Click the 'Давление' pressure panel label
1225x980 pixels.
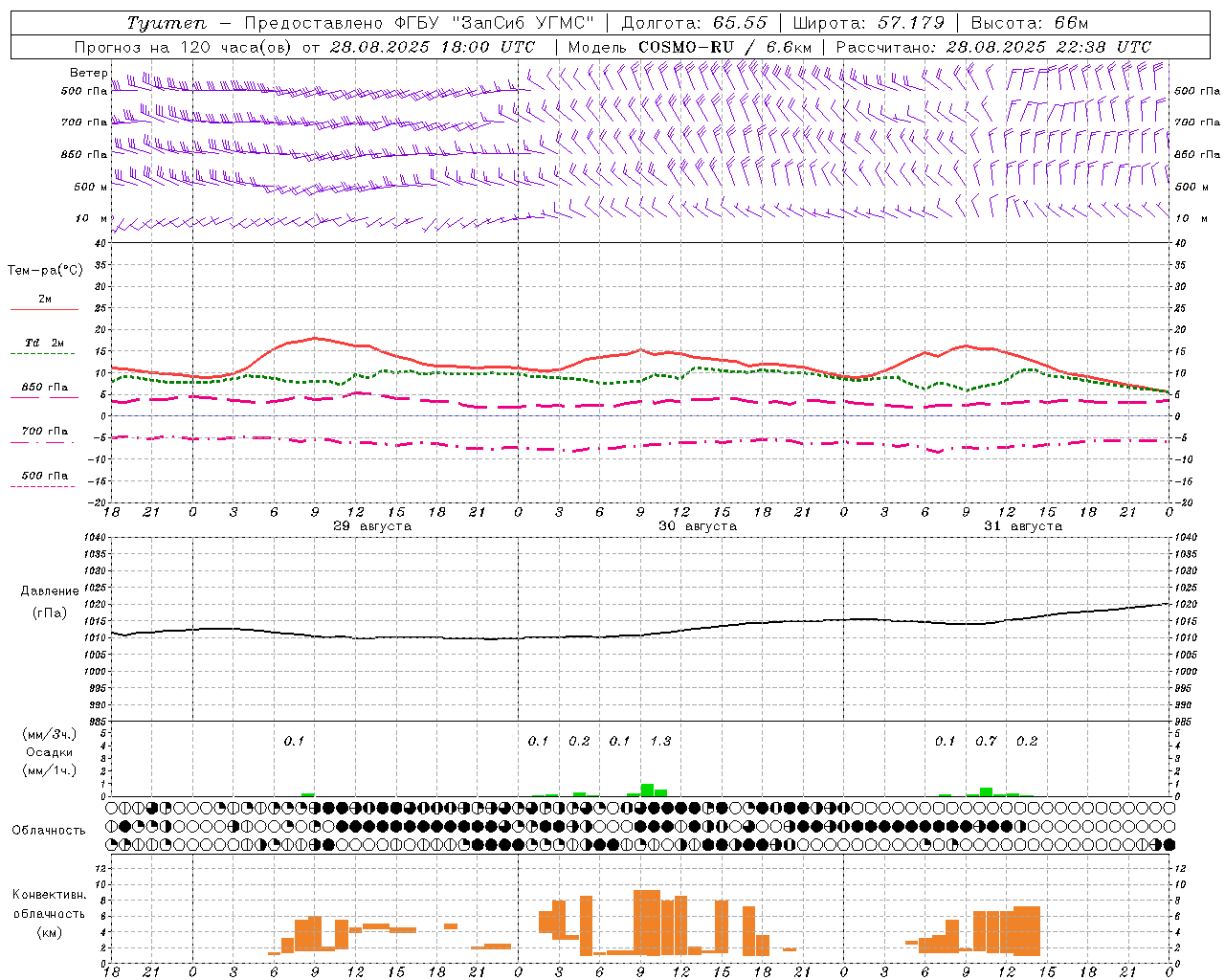click(x=50, y=591)
